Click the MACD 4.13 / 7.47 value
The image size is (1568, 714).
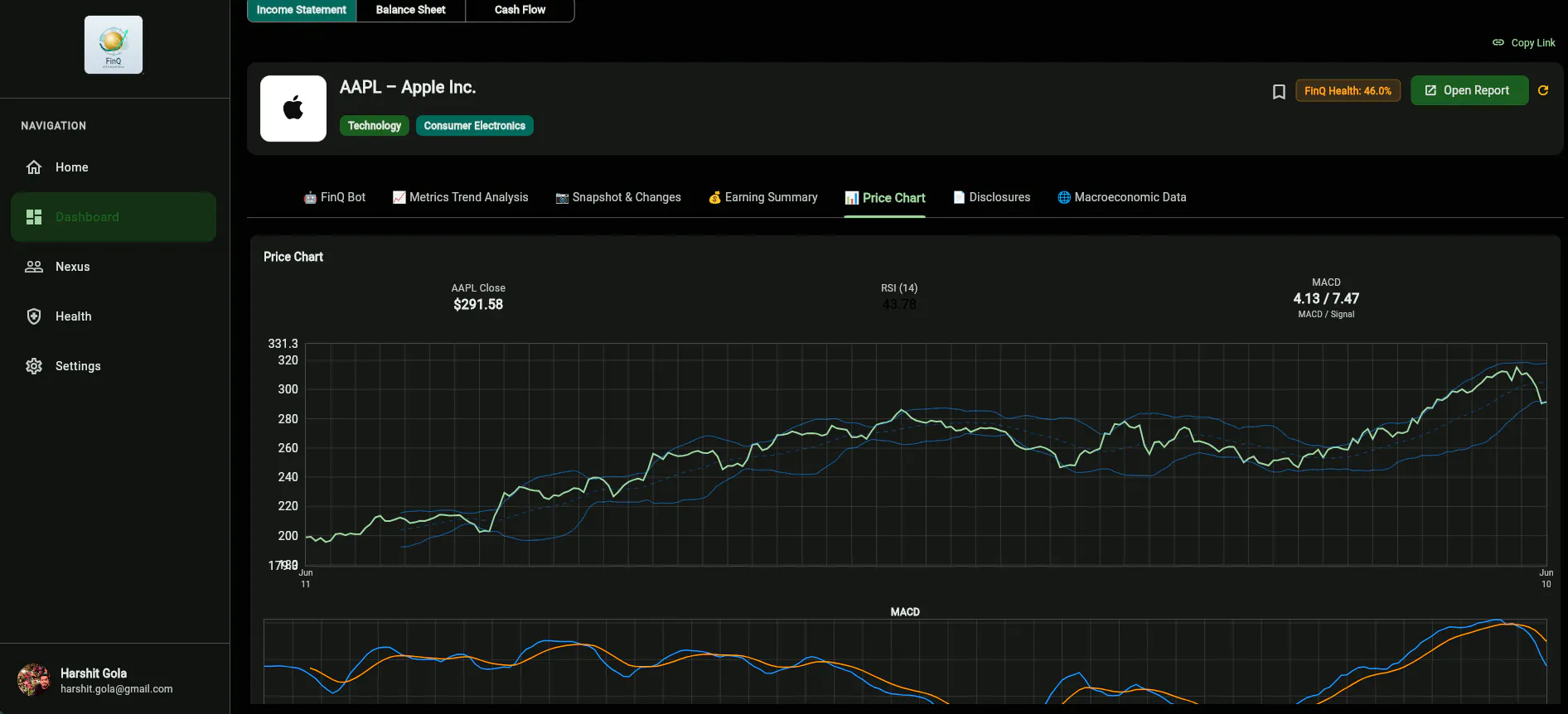[x=1326, y=299]
